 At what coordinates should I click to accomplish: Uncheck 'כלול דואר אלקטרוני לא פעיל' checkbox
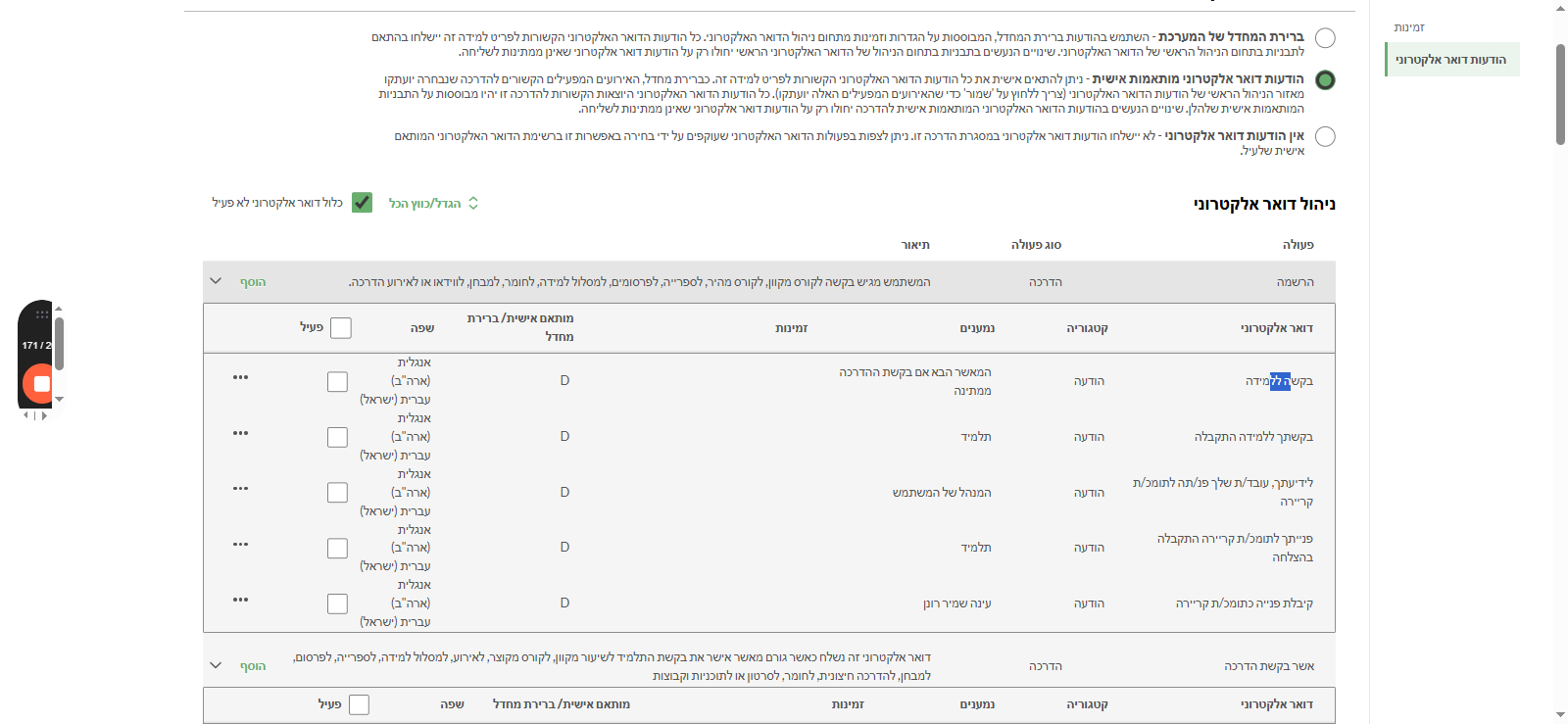[x=362, y=203]
